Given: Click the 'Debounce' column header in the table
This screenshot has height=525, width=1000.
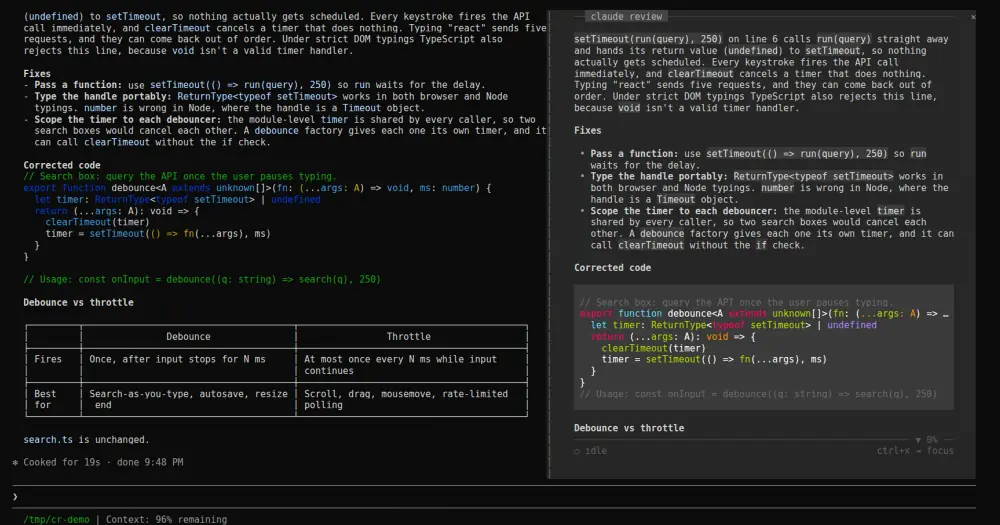Looking at the screenshot, I should (x=188, y=336).
